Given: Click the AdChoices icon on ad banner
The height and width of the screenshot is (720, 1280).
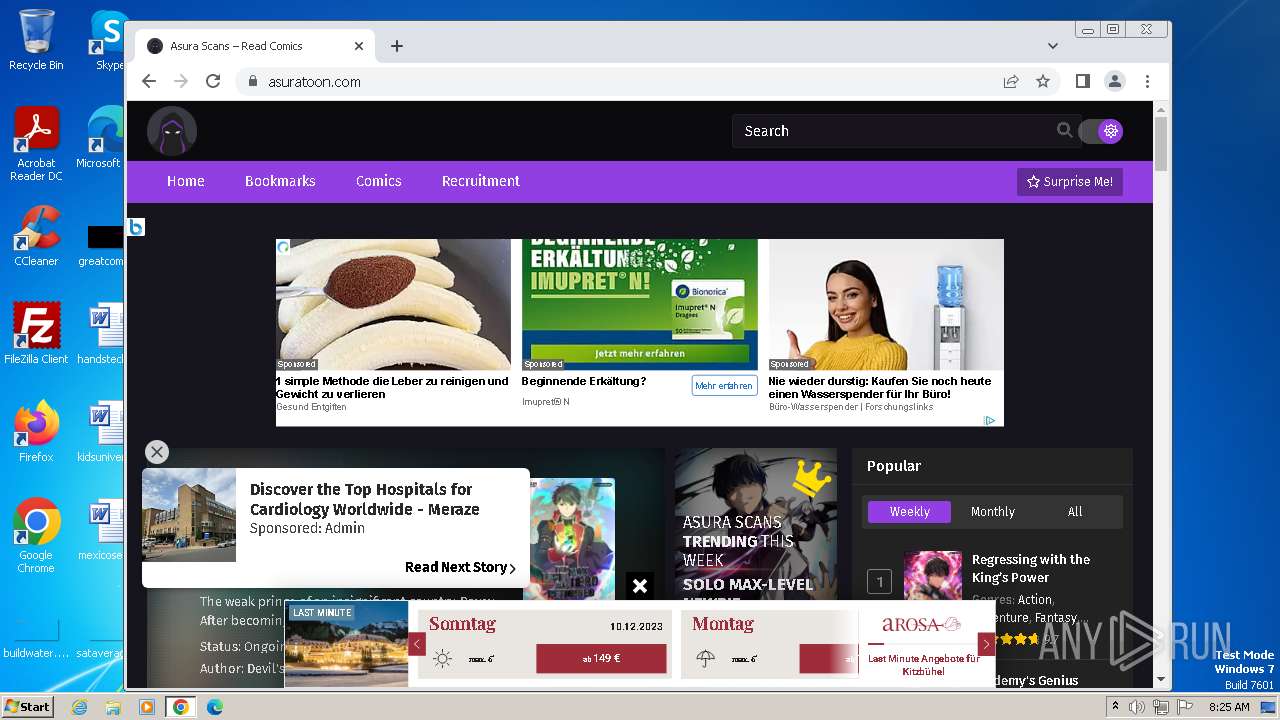Looking at the screenshot, I should pyautogui.click(x=989, y=420).
